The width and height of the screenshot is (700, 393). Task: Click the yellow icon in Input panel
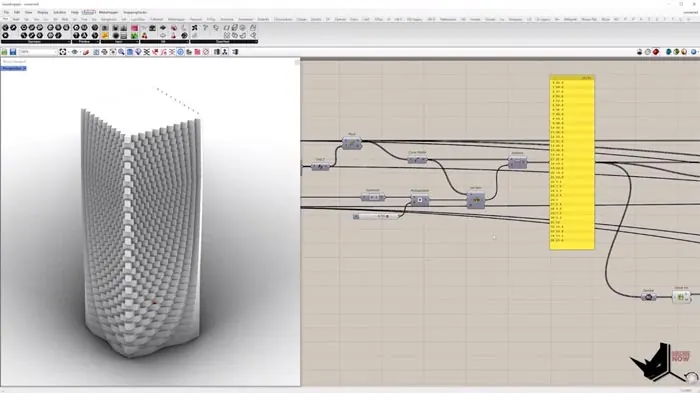pyautogui.click(x=105, y=36)
